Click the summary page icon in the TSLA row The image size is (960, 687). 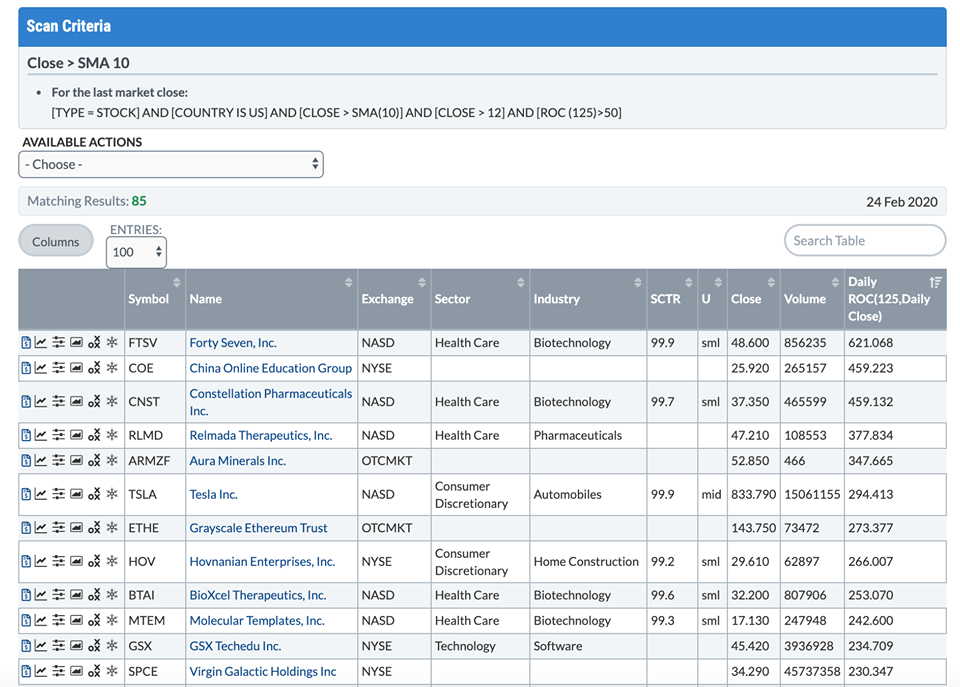click(x=26, y=494)
